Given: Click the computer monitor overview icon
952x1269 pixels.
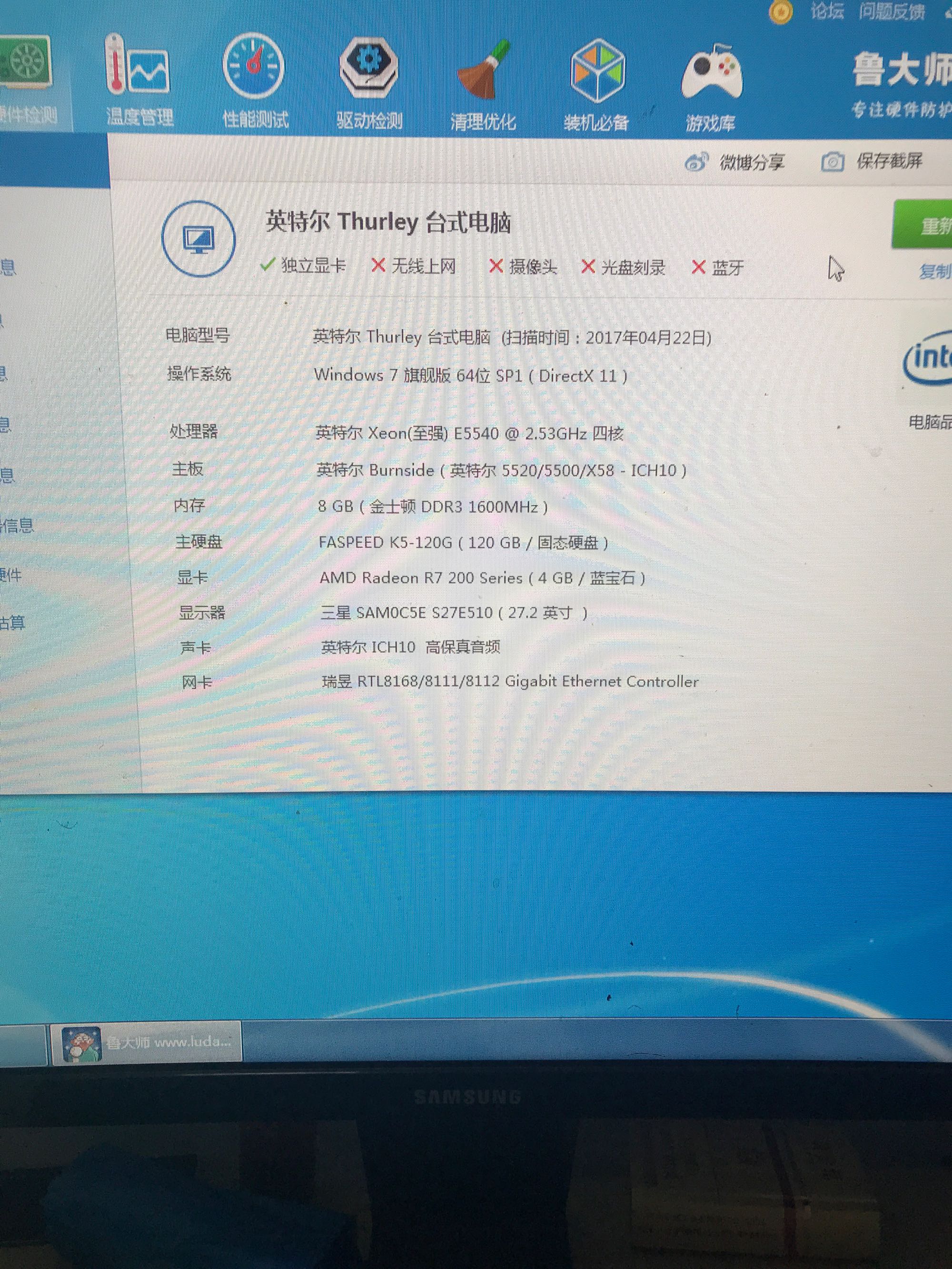Looking at the screenshot, I should tap(198, 239).
